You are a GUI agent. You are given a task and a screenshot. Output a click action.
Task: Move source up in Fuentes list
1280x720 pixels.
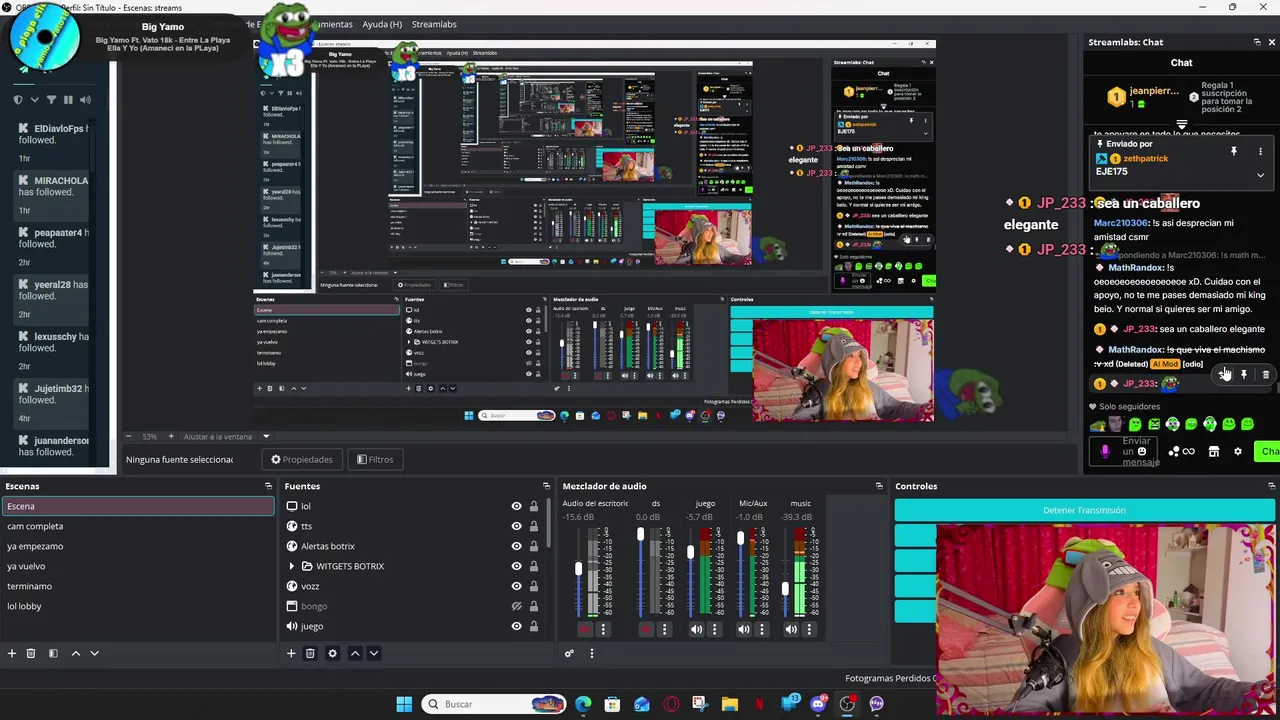pyautogui.click(x=354, y=653)
